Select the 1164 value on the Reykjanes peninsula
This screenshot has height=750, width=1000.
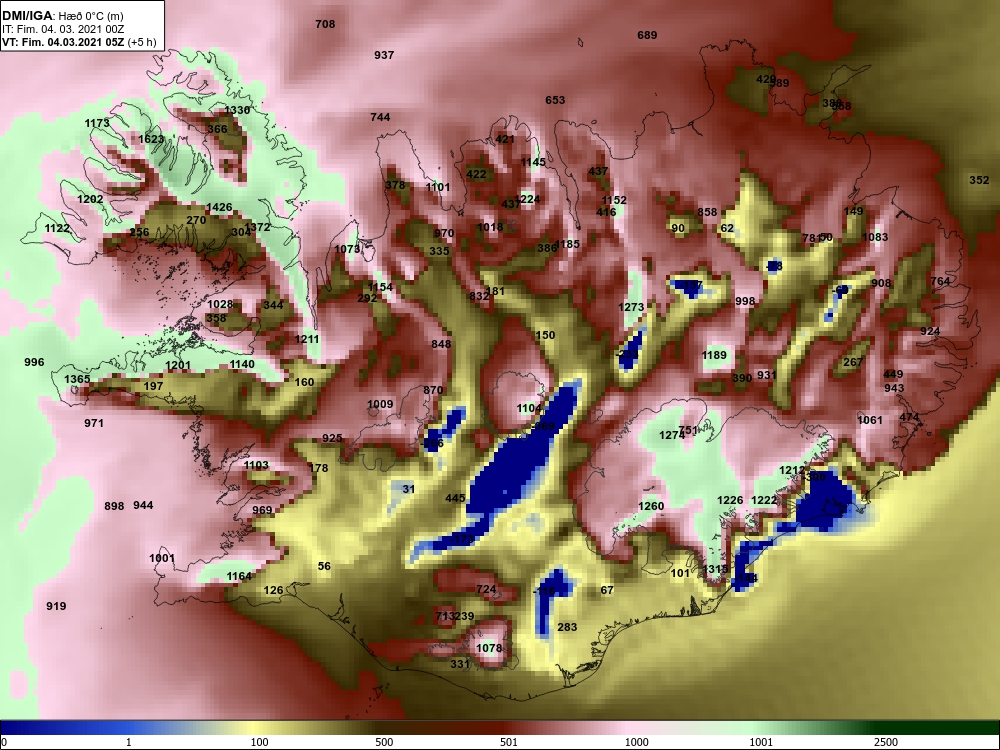tap(239, 577)
